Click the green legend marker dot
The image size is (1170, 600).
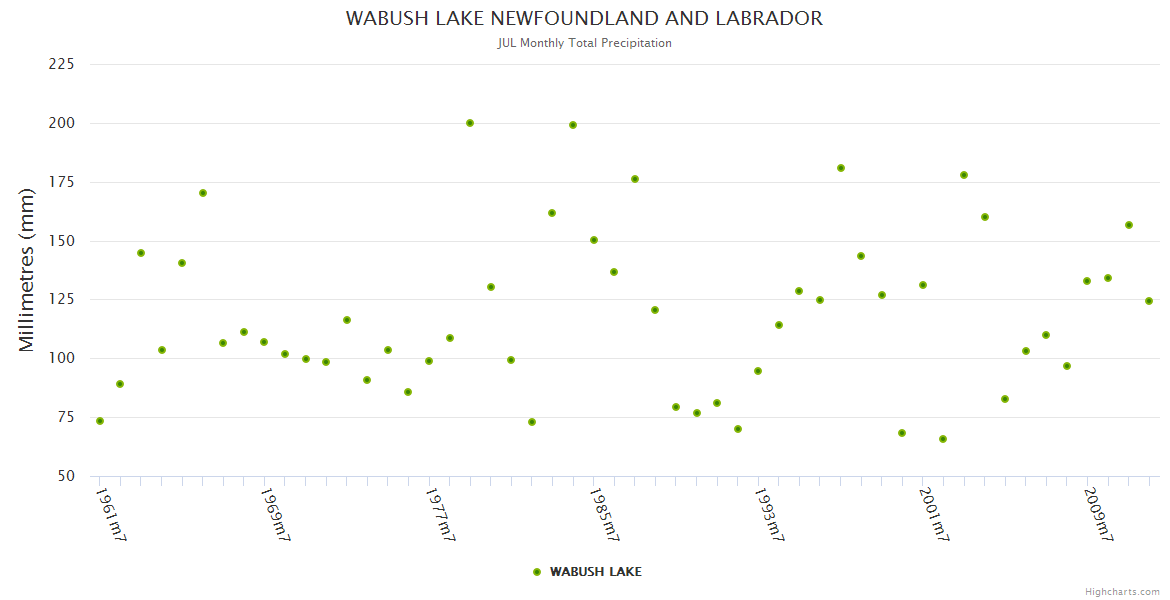point(537,572)
